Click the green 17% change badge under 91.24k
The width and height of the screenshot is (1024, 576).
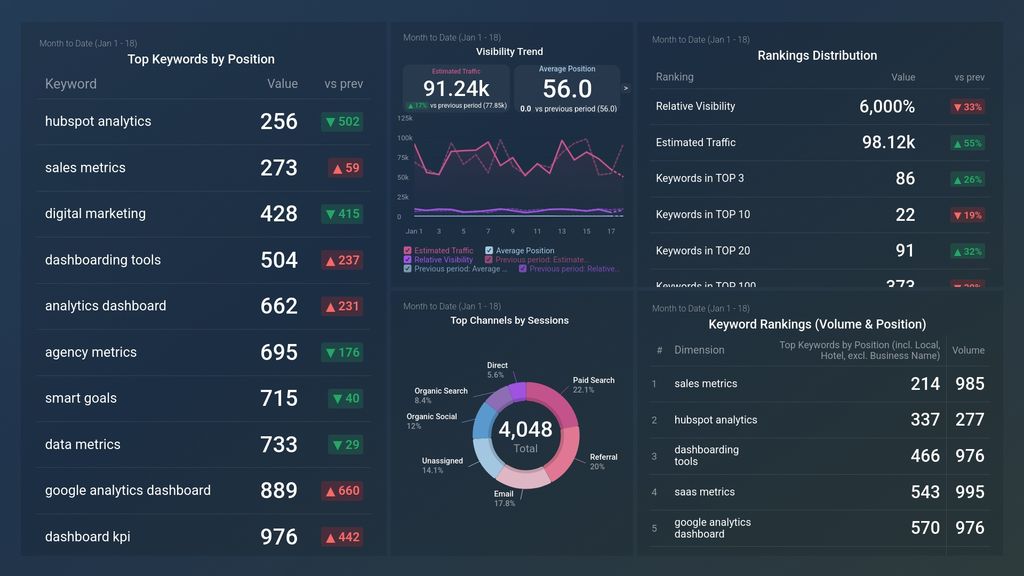[417, 105]
